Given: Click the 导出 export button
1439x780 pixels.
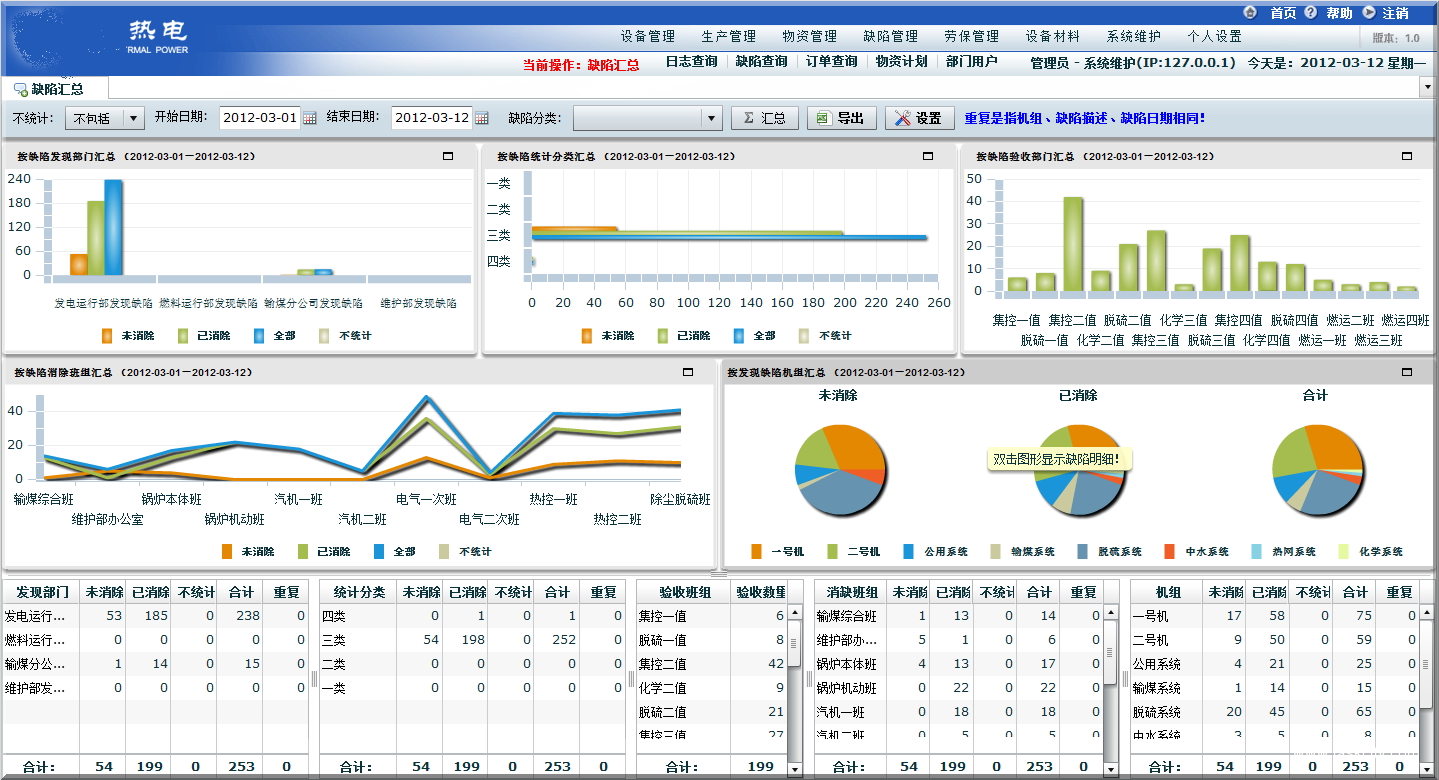Looking at the screenshot, I should point(841,118).
